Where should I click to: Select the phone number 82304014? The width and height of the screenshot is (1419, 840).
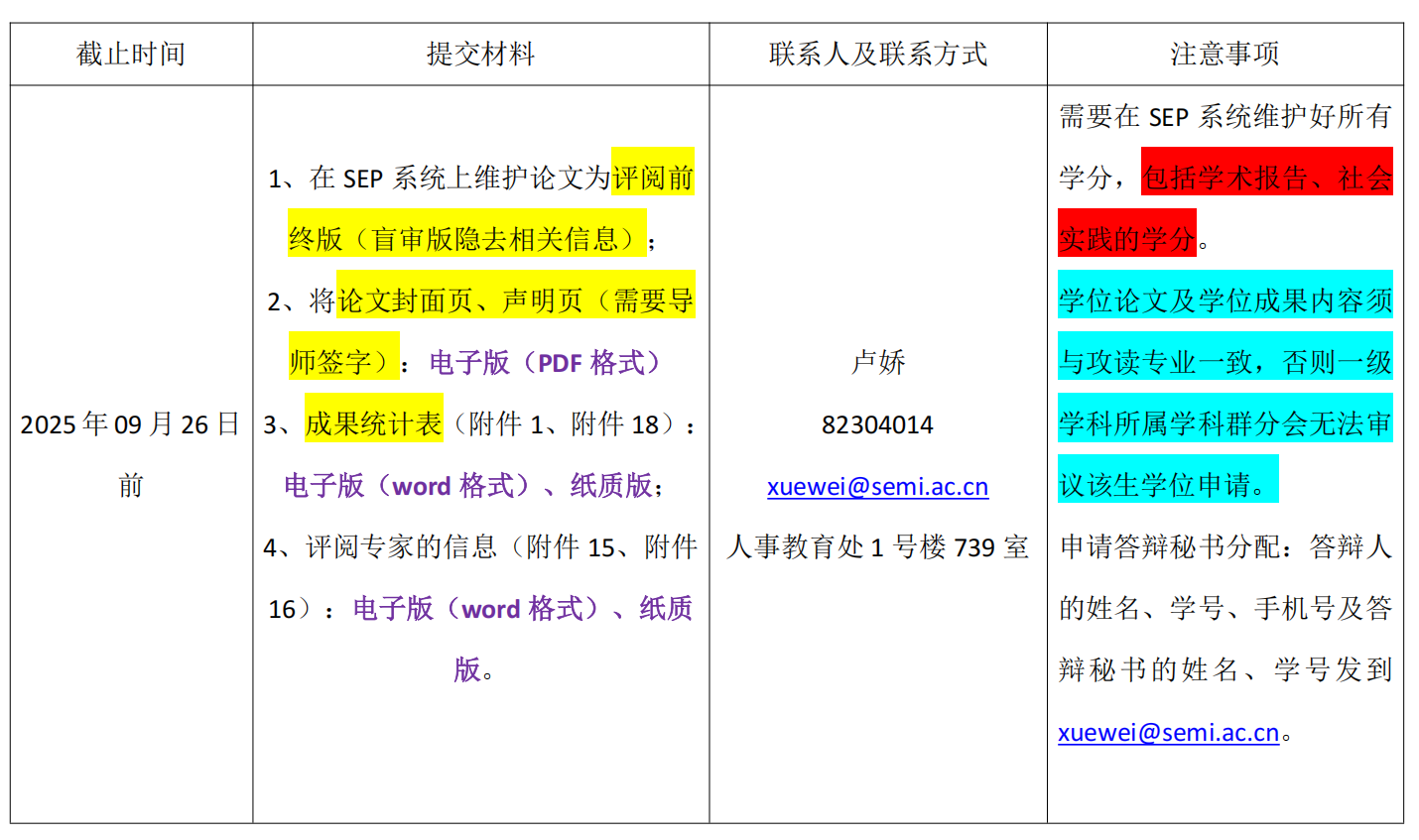coord(877,425)
